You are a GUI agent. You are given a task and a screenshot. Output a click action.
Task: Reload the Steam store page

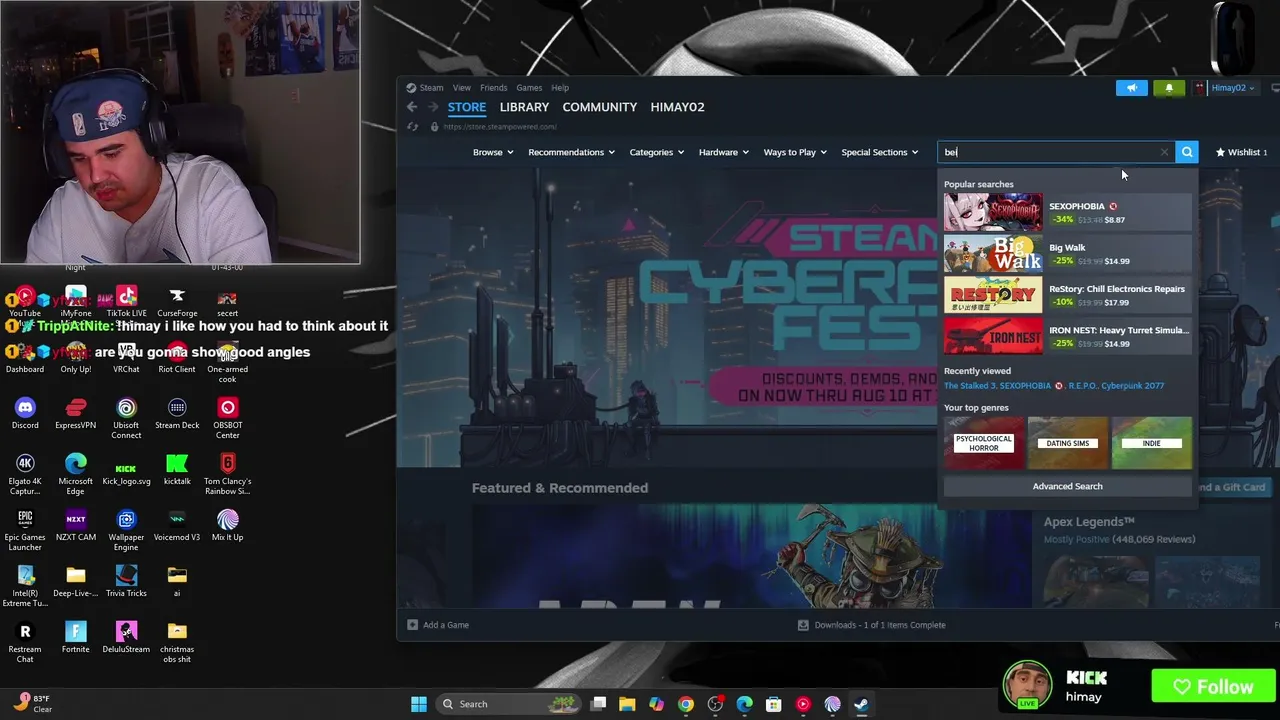pos(412,127)
